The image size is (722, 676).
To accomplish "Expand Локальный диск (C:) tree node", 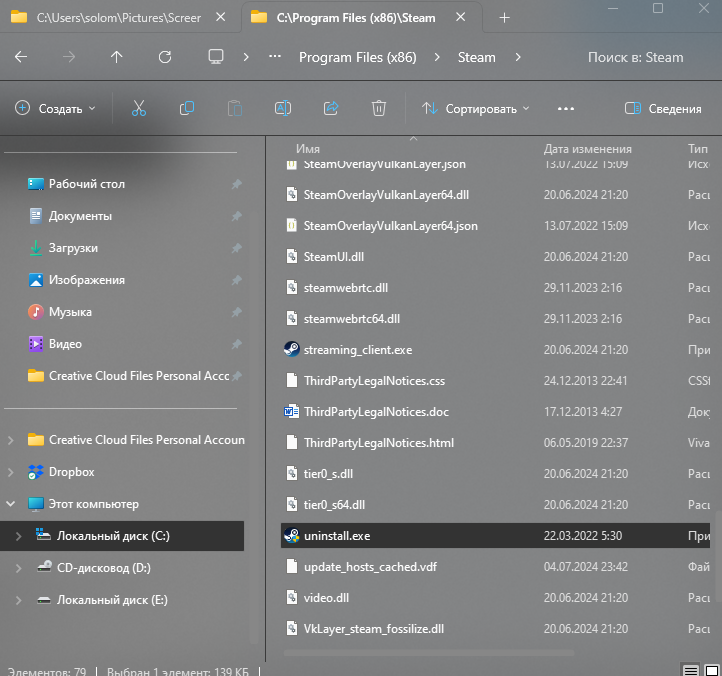I will coord(18,536).
